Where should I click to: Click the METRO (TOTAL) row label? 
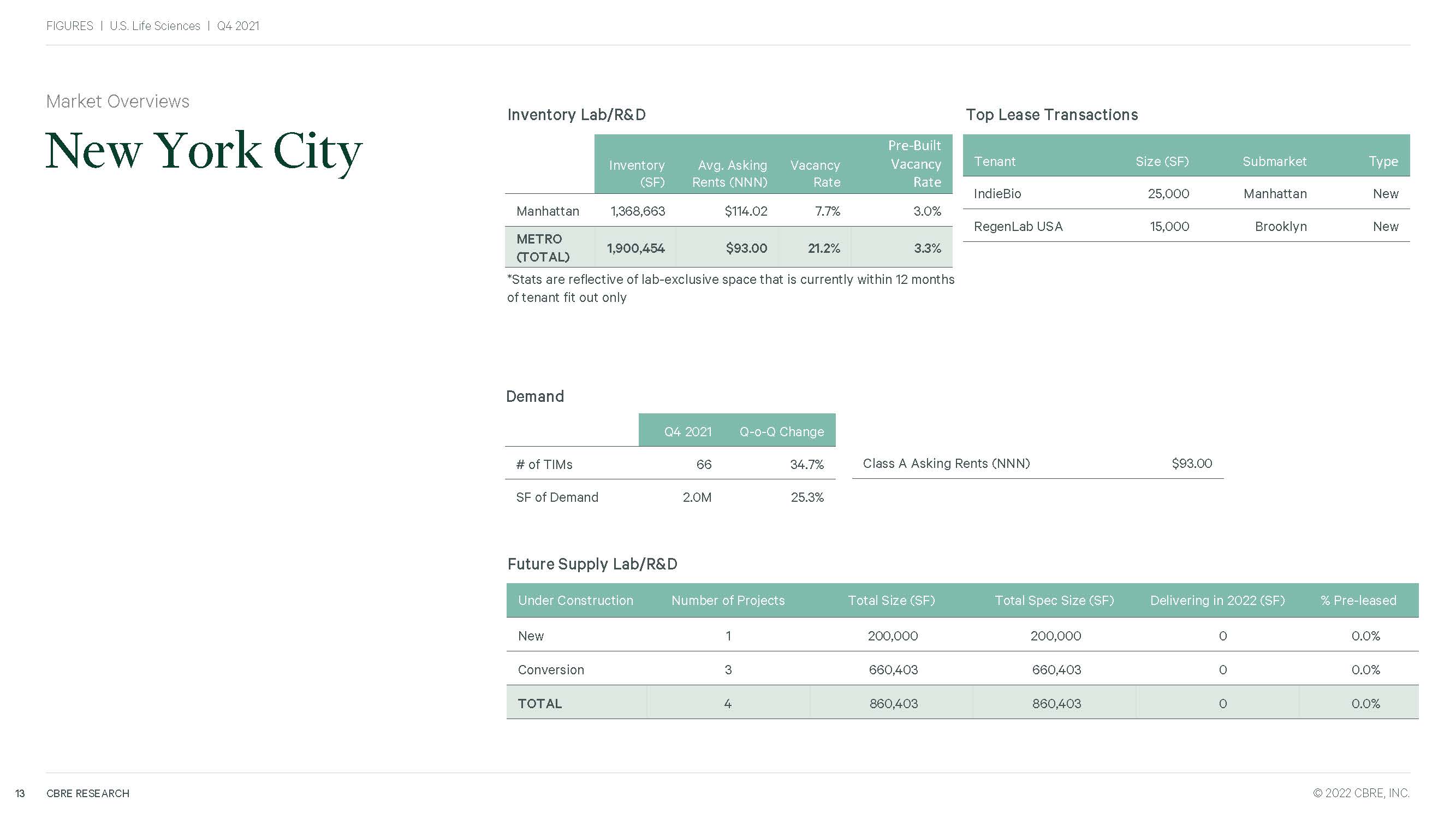pos(542,247)
